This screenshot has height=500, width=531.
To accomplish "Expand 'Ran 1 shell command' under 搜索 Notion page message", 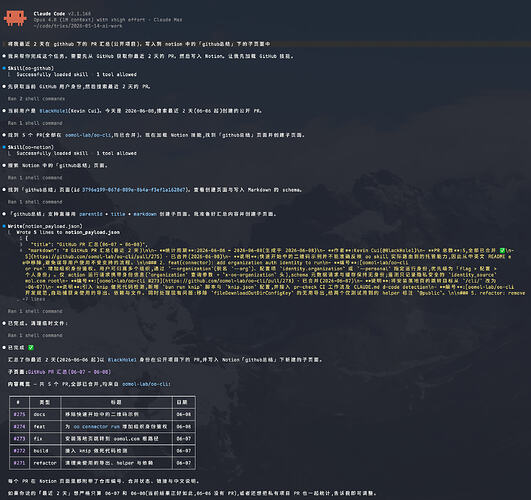I will tap(35, 178).
